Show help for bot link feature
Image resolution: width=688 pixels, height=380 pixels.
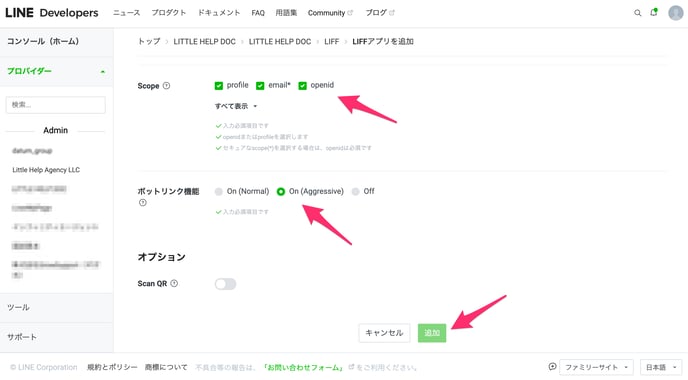(143, 203)
